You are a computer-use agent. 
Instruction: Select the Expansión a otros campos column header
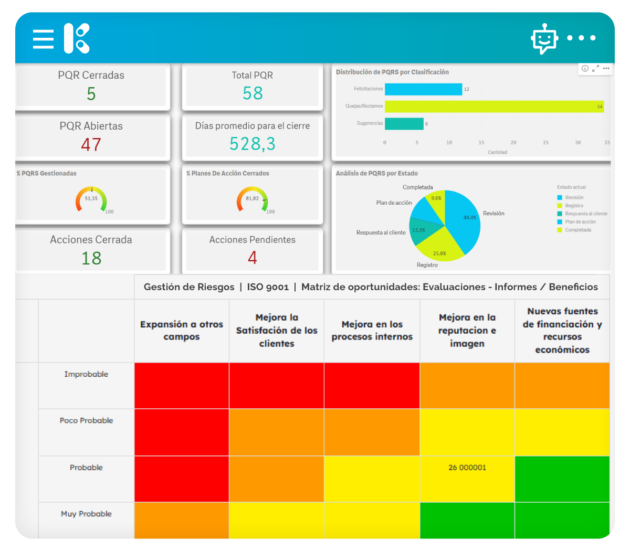click(x=182, y=330)
